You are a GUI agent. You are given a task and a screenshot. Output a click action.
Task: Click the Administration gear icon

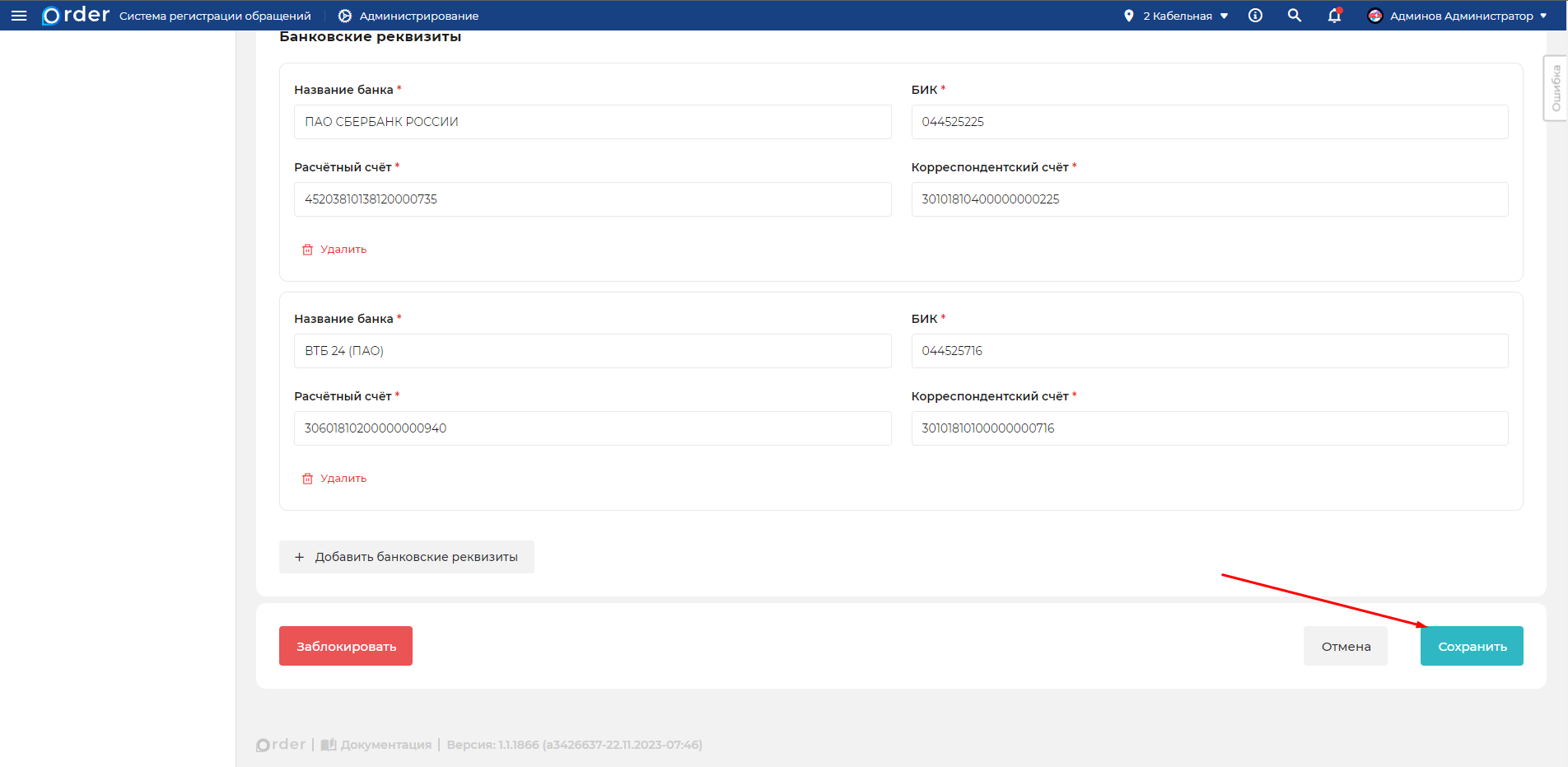coord(345,16)
